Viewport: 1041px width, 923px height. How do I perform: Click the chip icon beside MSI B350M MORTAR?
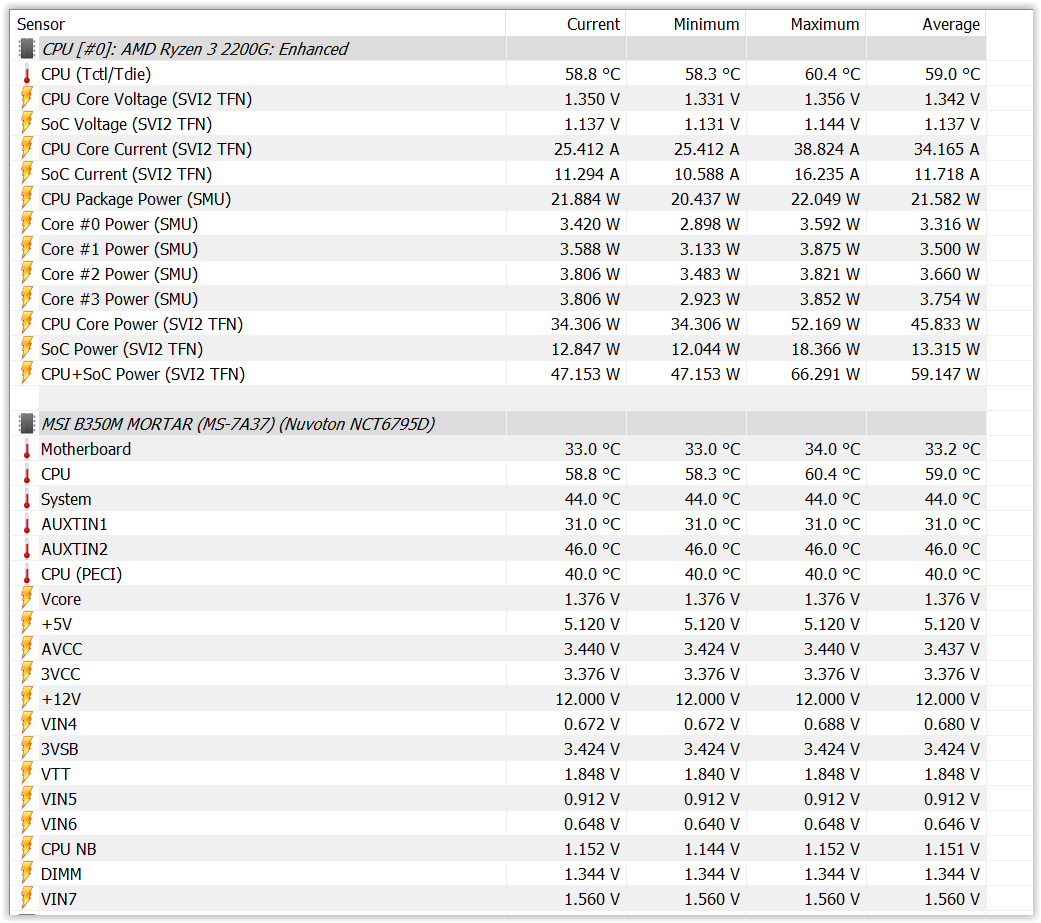[27, 424]
